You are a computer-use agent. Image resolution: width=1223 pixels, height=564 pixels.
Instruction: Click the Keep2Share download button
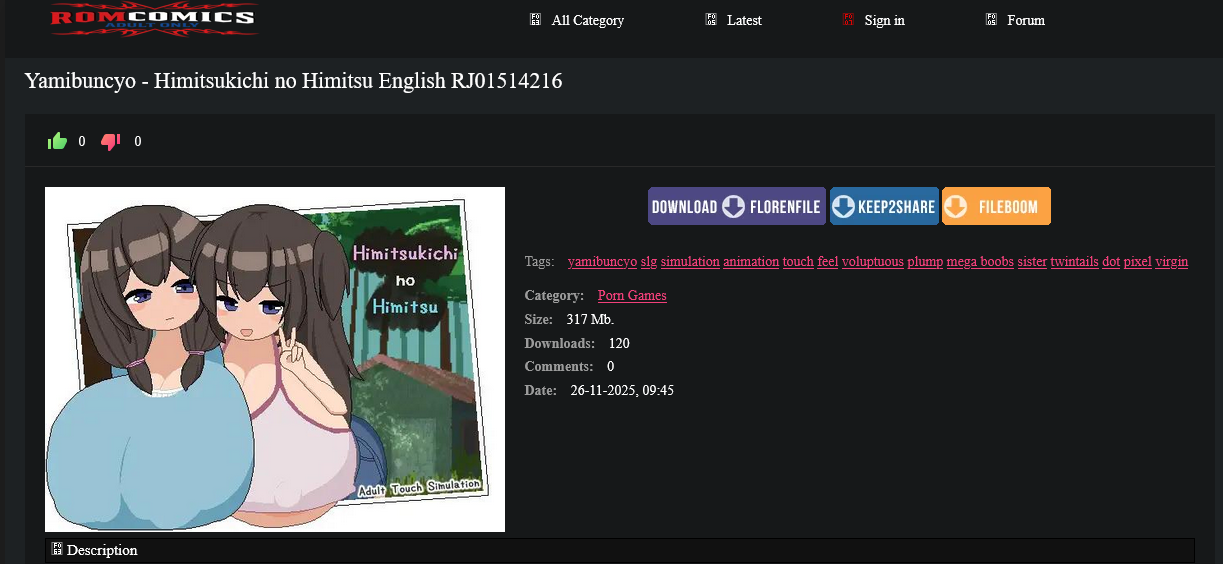click(884, 206)
